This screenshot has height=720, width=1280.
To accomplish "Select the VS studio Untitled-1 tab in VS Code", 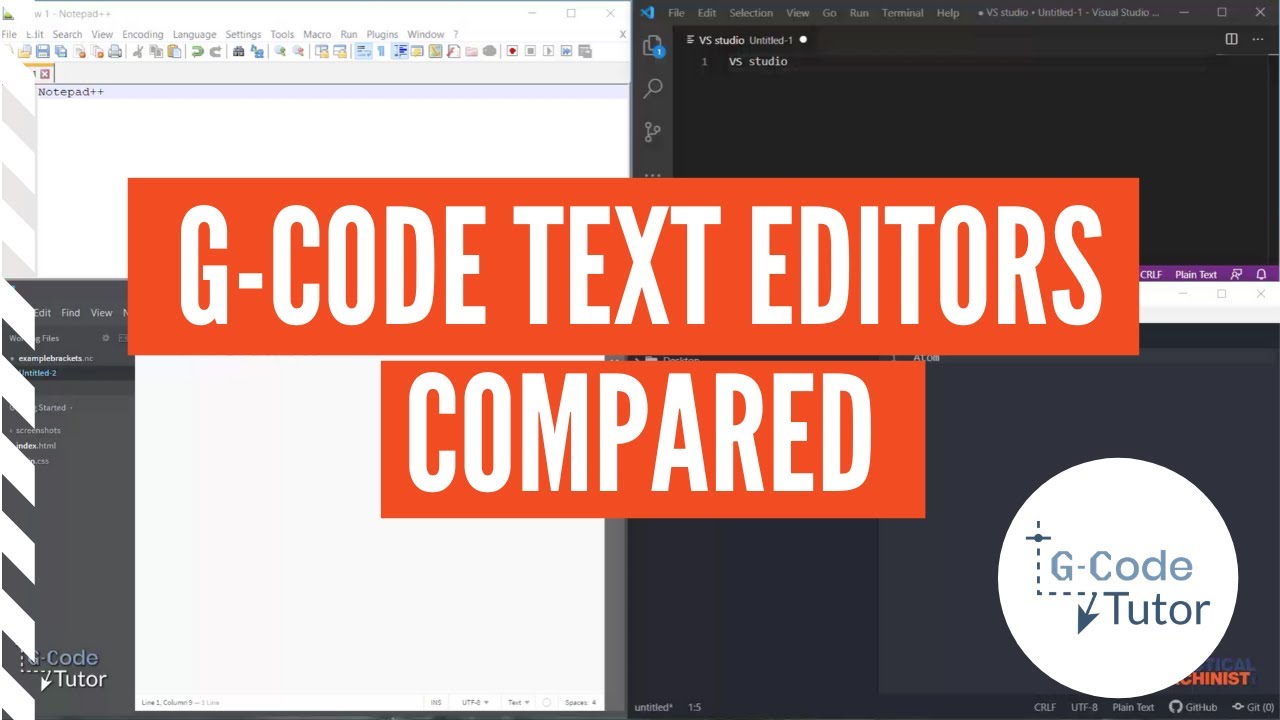I will (746, 39).
